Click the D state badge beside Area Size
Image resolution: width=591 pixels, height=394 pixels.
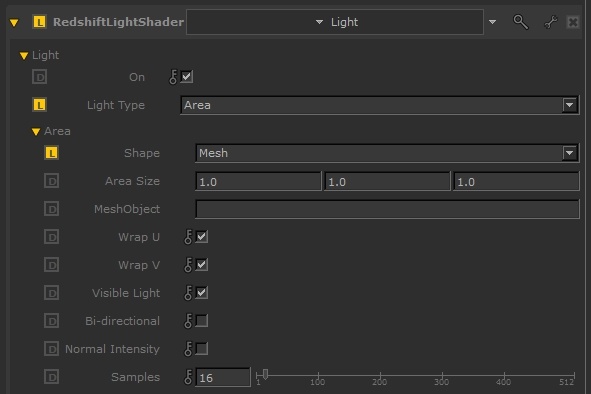(52, 181)
